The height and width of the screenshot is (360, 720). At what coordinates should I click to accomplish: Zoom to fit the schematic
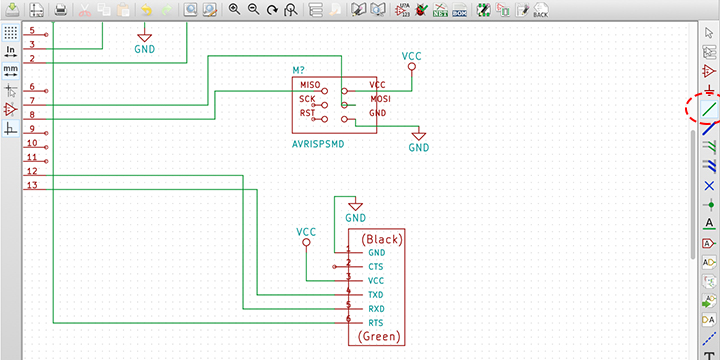(x=291, y=9)
